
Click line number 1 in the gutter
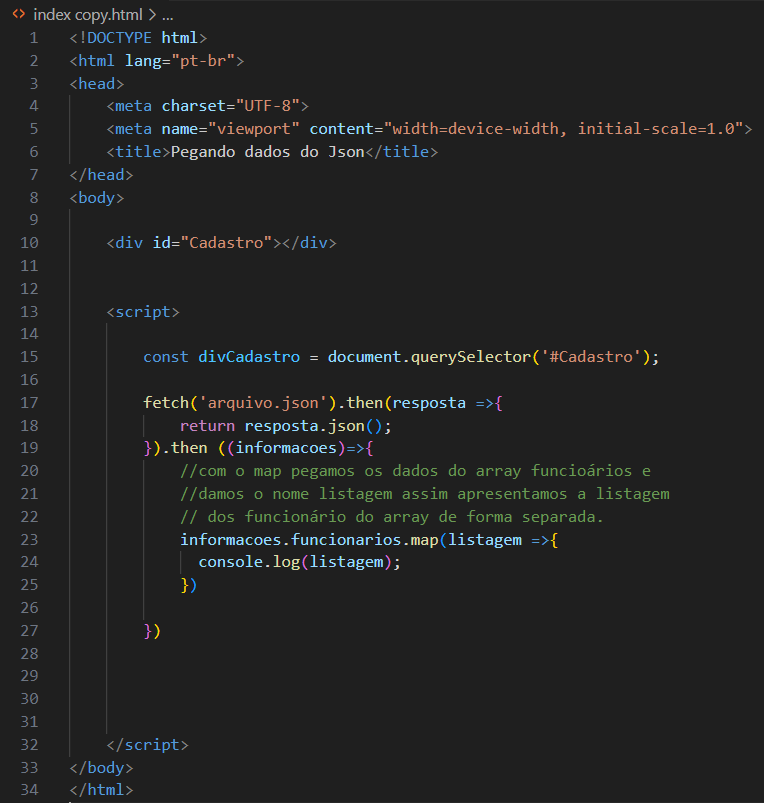(34, 38)
